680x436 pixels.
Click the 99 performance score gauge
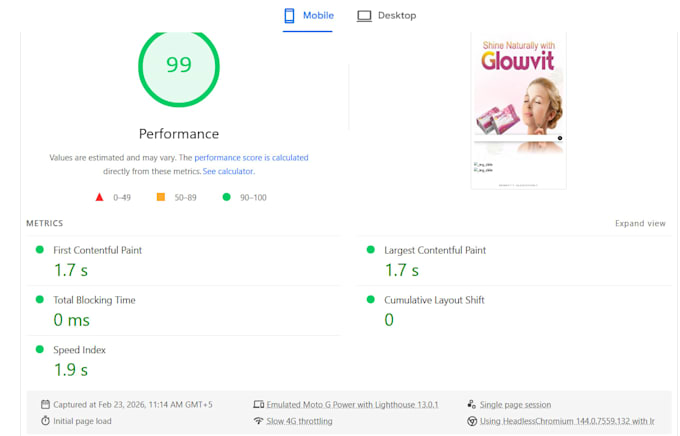[179, 65]
